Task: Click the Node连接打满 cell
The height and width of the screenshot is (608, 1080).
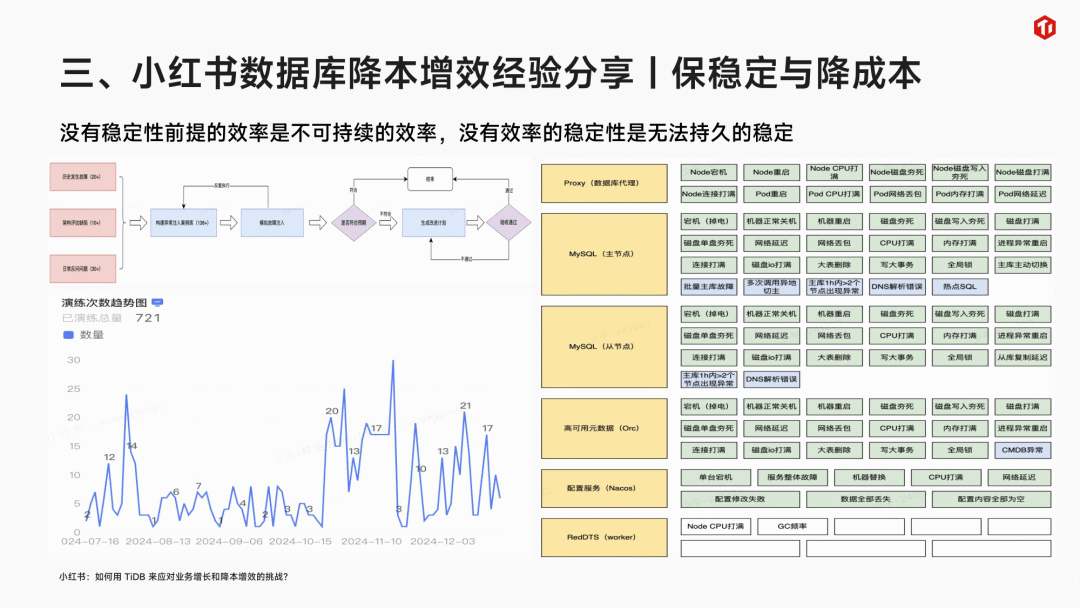Action: click(709, 194)
